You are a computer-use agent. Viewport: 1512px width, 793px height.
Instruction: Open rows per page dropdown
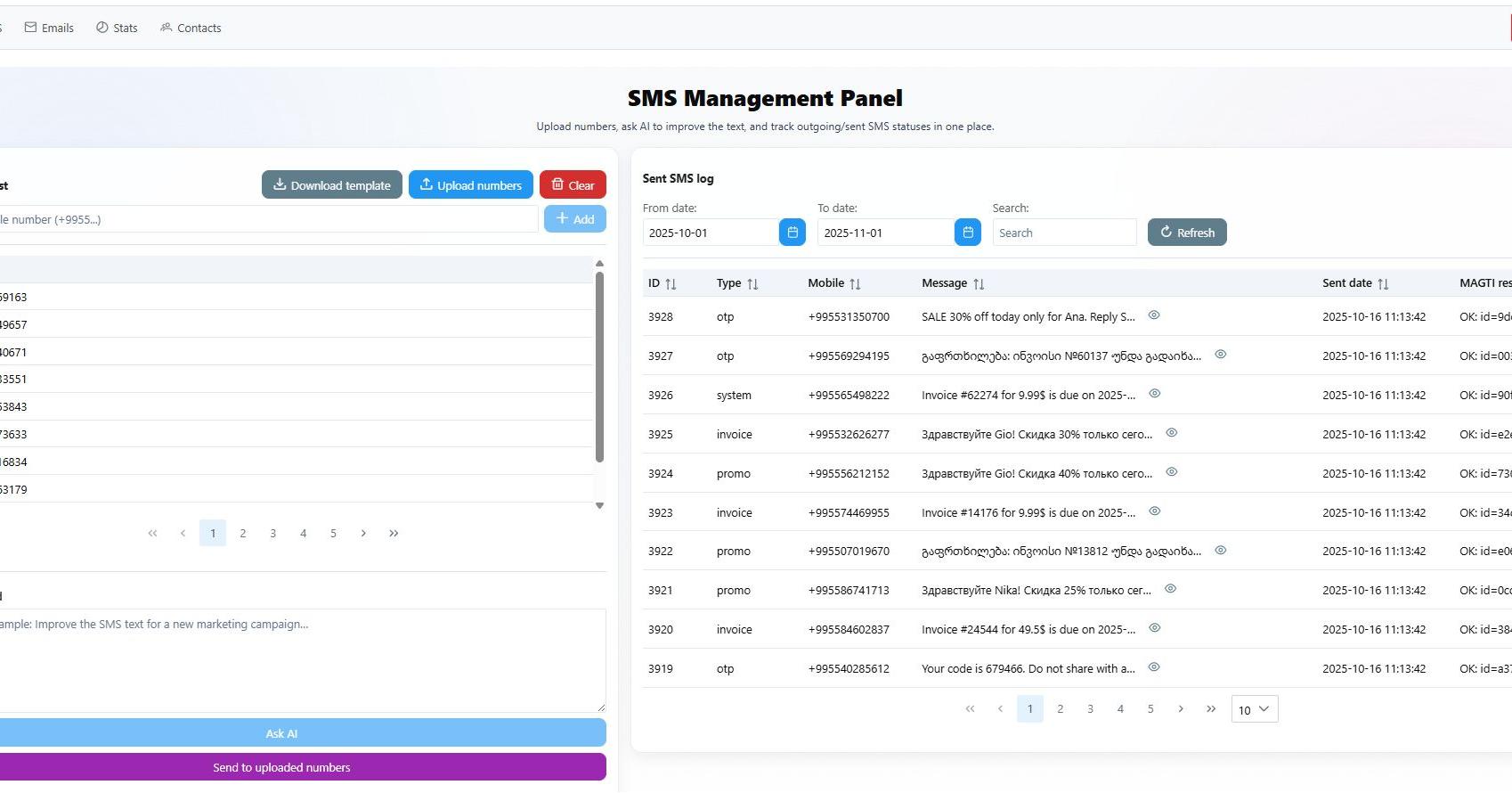[1254, 709]
